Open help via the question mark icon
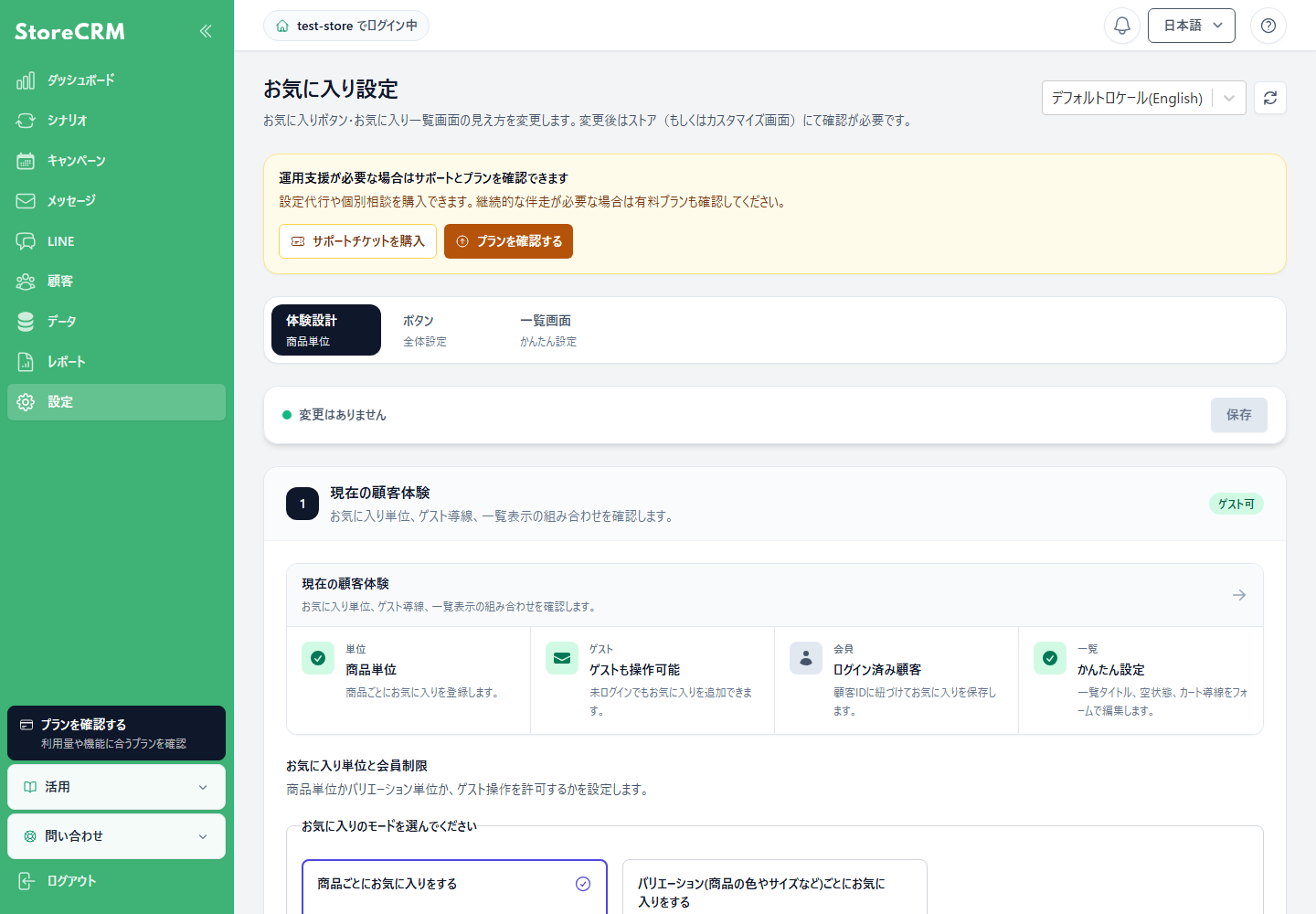 pyautogui.click(x=1268, y=26)
